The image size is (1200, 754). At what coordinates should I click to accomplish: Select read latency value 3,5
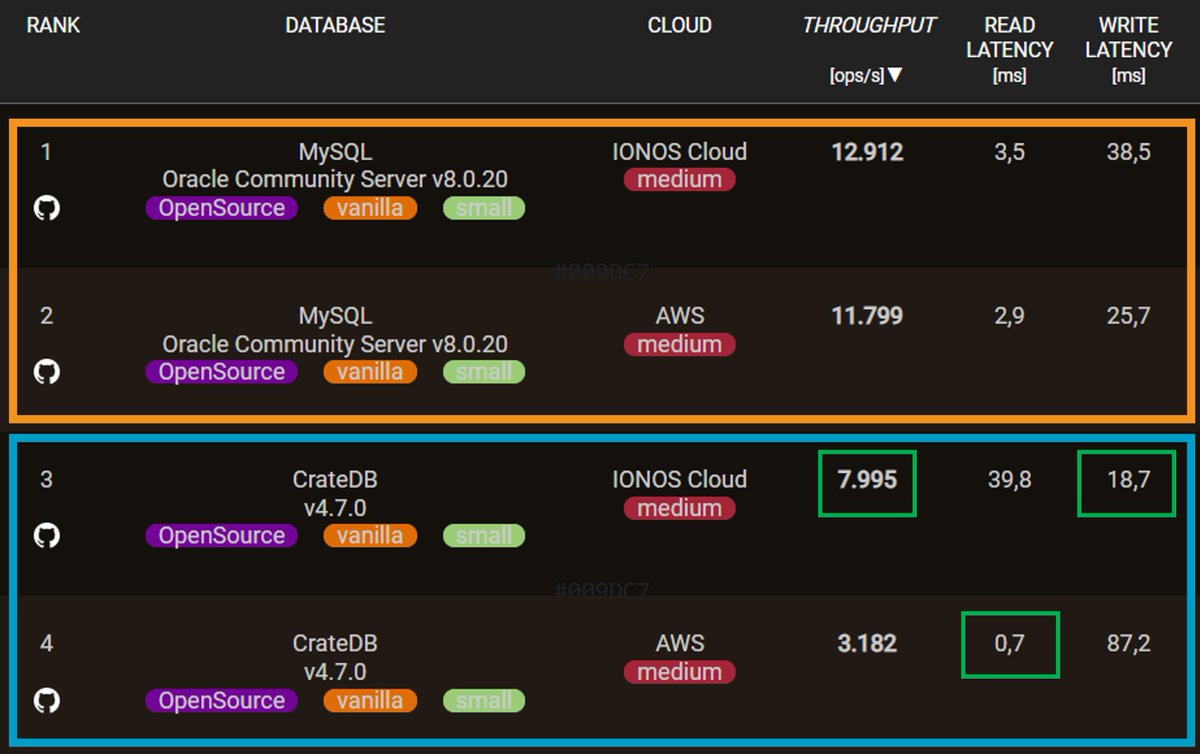pos(1010,152)
